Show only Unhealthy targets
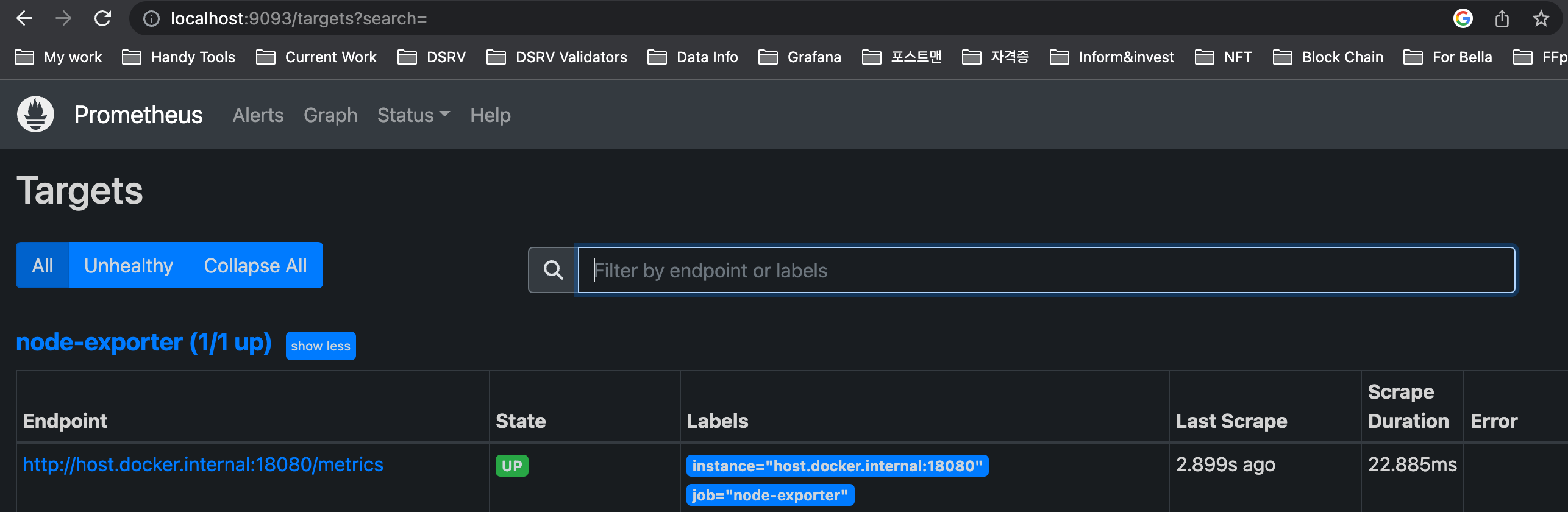 [x=129, y=265]
